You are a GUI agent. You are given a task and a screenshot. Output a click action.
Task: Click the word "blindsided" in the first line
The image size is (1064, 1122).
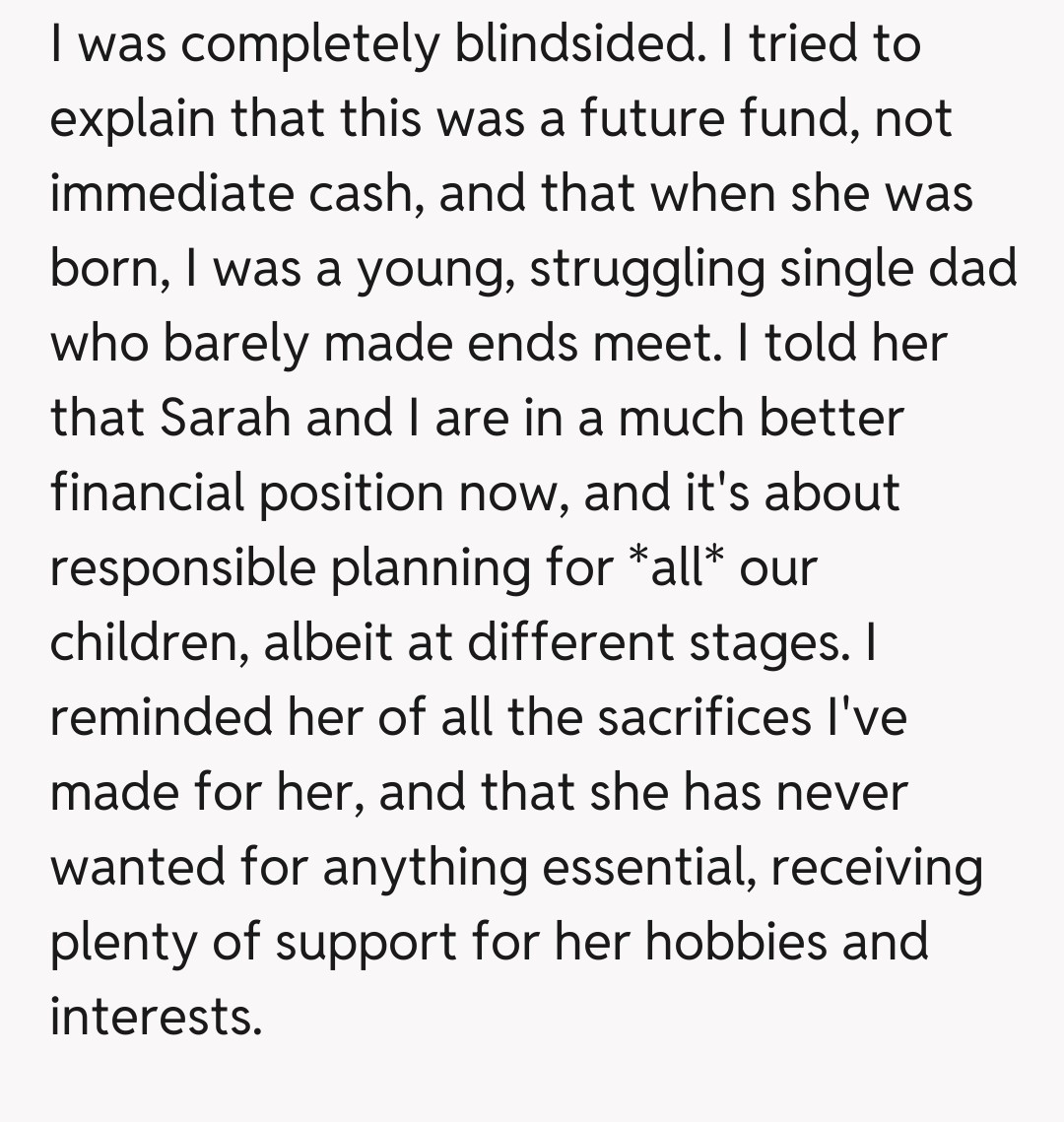pos(573,44)
